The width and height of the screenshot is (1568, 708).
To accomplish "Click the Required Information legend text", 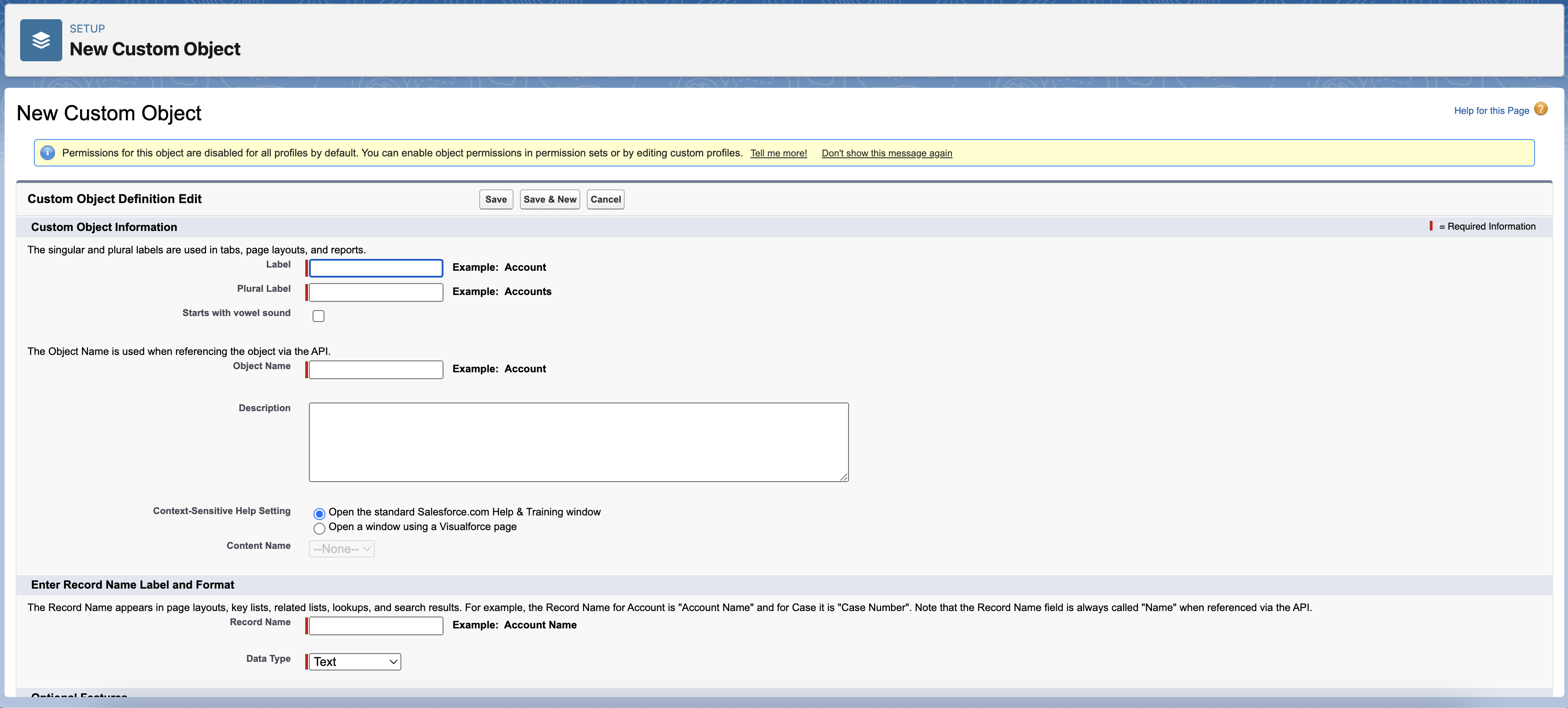I will pyautogui.click(x=1487, y=226).
